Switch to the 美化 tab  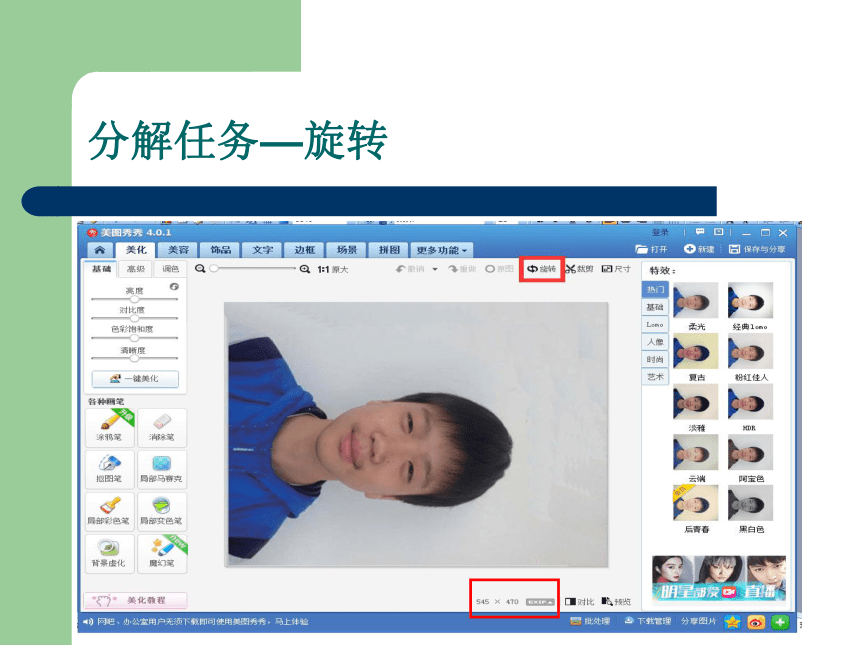(136, 250)
